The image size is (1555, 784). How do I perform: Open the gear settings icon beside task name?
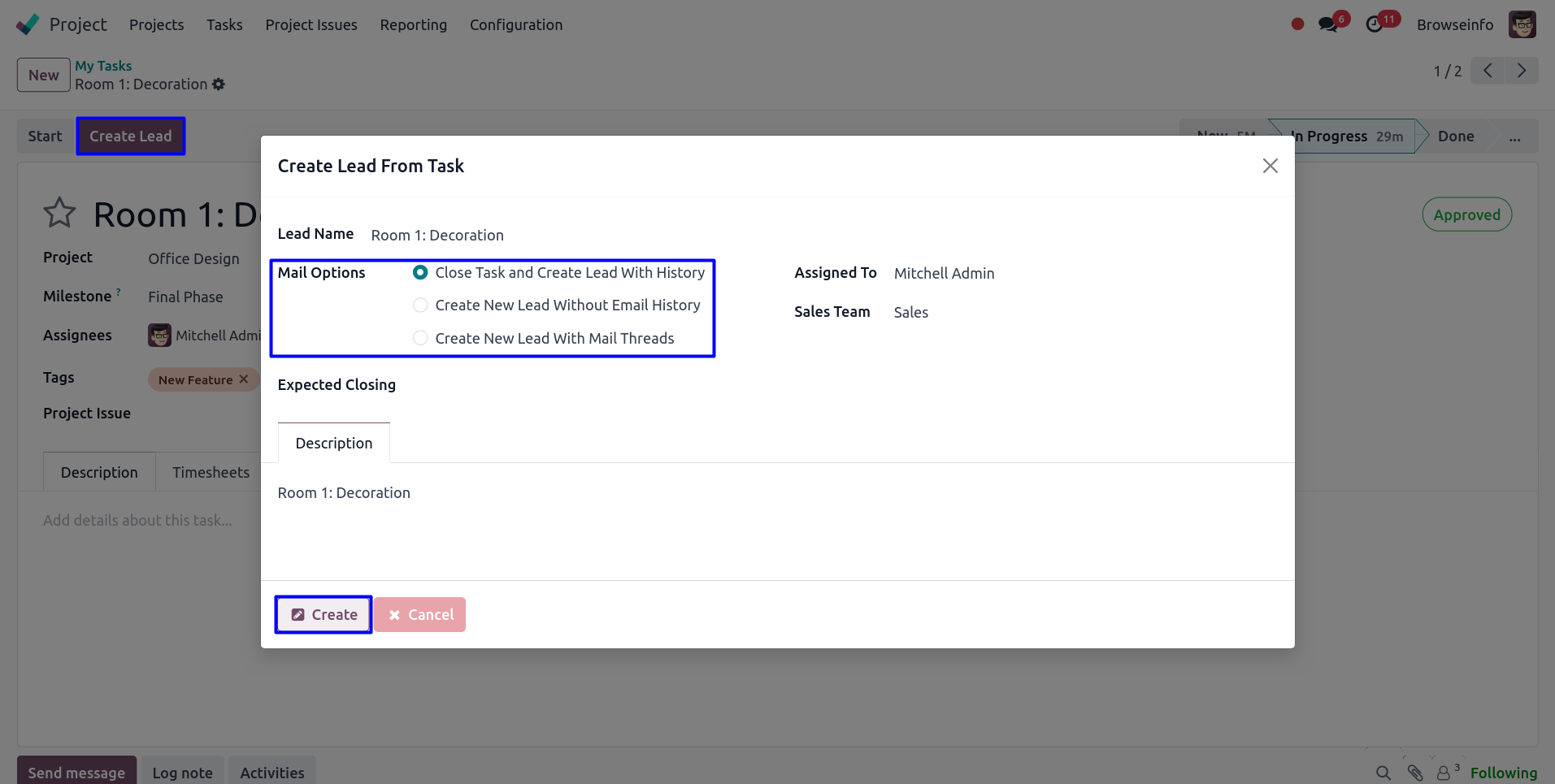point(219,84)
